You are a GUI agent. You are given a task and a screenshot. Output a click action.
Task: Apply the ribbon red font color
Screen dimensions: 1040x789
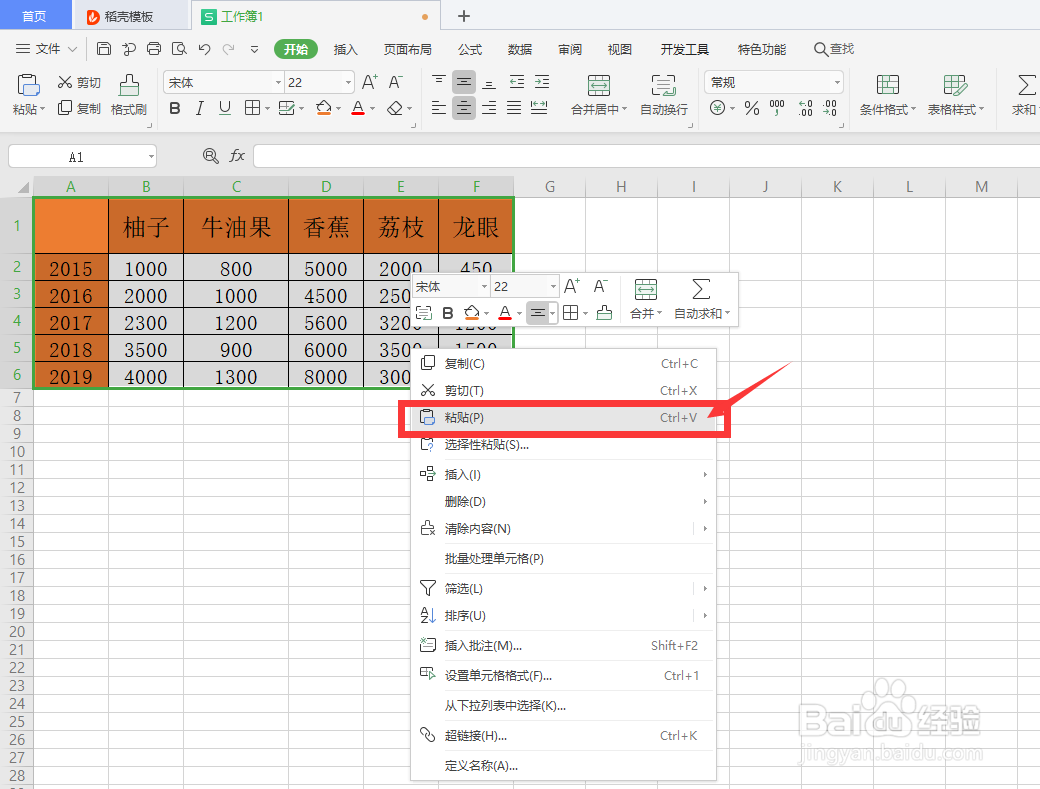[358, 108]
